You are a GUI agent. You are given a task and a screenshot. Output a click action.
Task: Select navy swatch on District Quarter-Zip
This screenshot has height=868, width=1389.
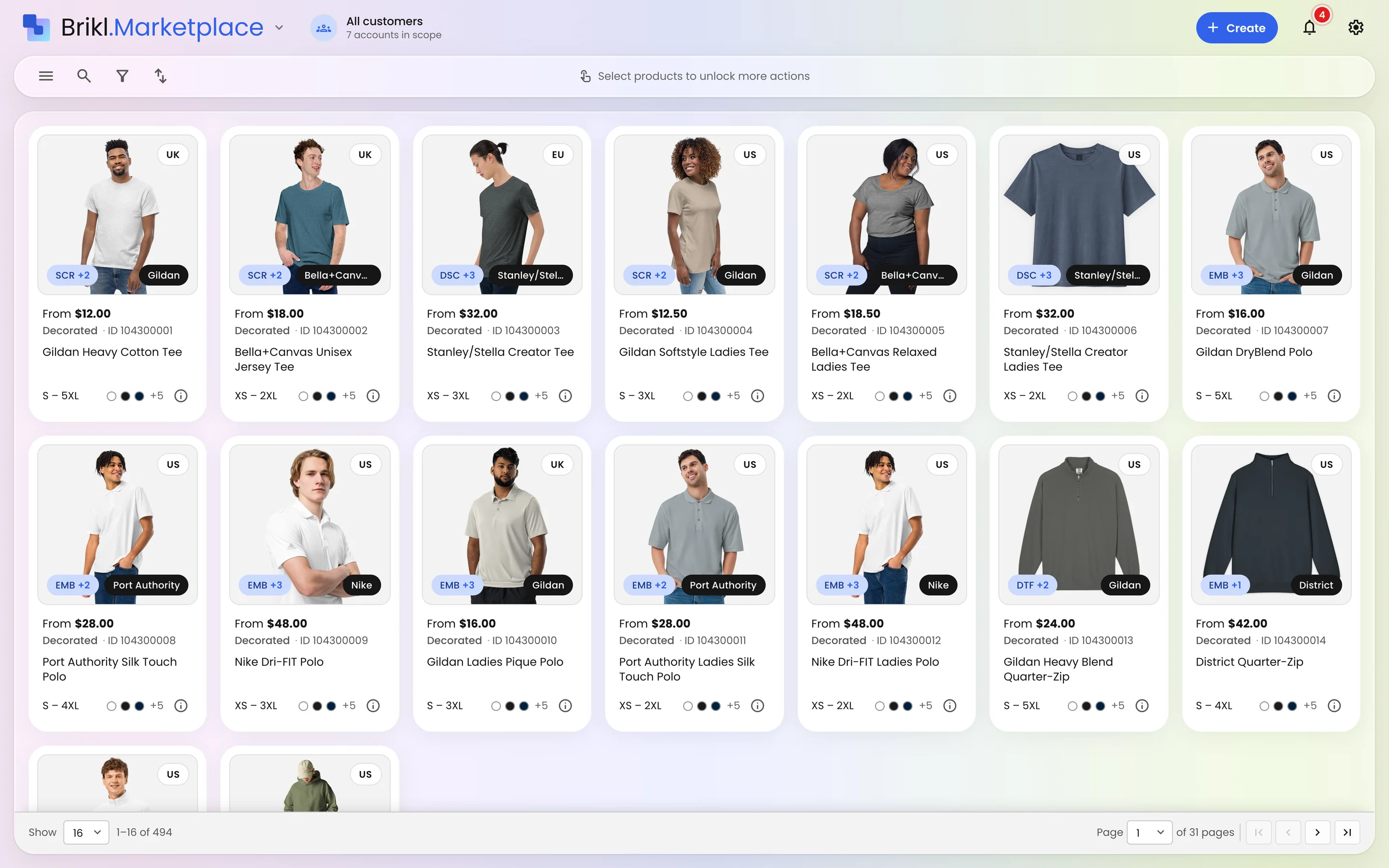pyautogui.click(x=1292, y=706)
